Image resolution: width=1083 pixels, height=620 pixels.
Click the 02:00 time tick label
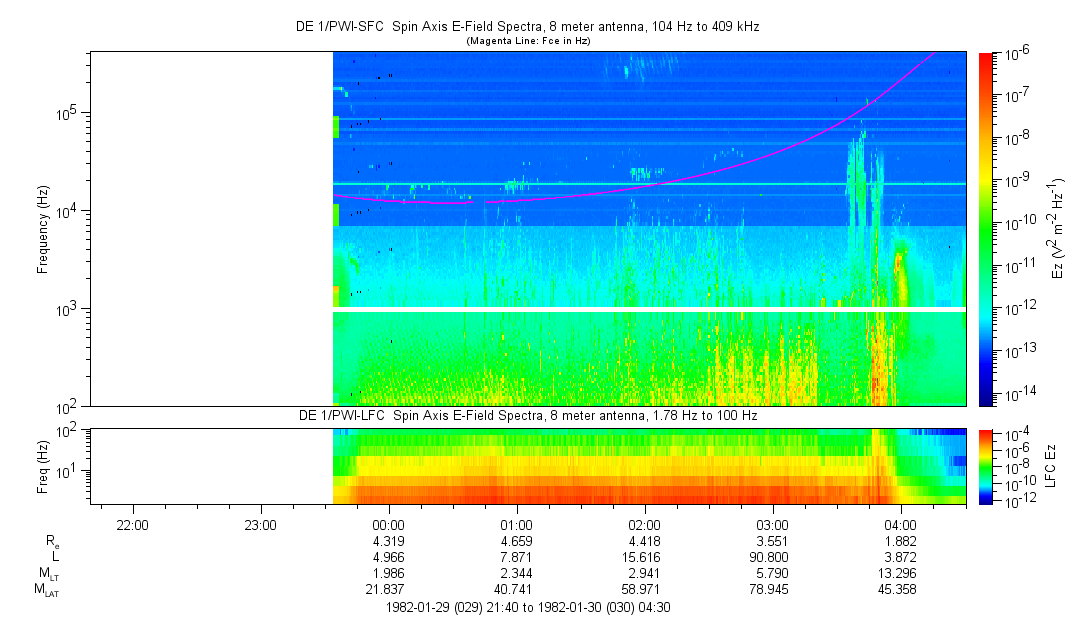click(x=644, y=525)
